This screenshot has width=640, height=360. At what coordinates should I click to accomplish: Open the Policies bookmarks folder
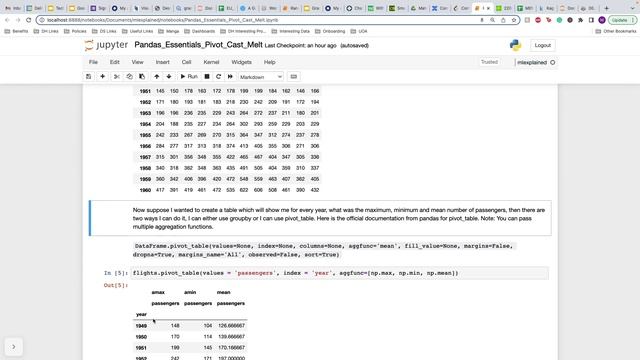(75, 31)
